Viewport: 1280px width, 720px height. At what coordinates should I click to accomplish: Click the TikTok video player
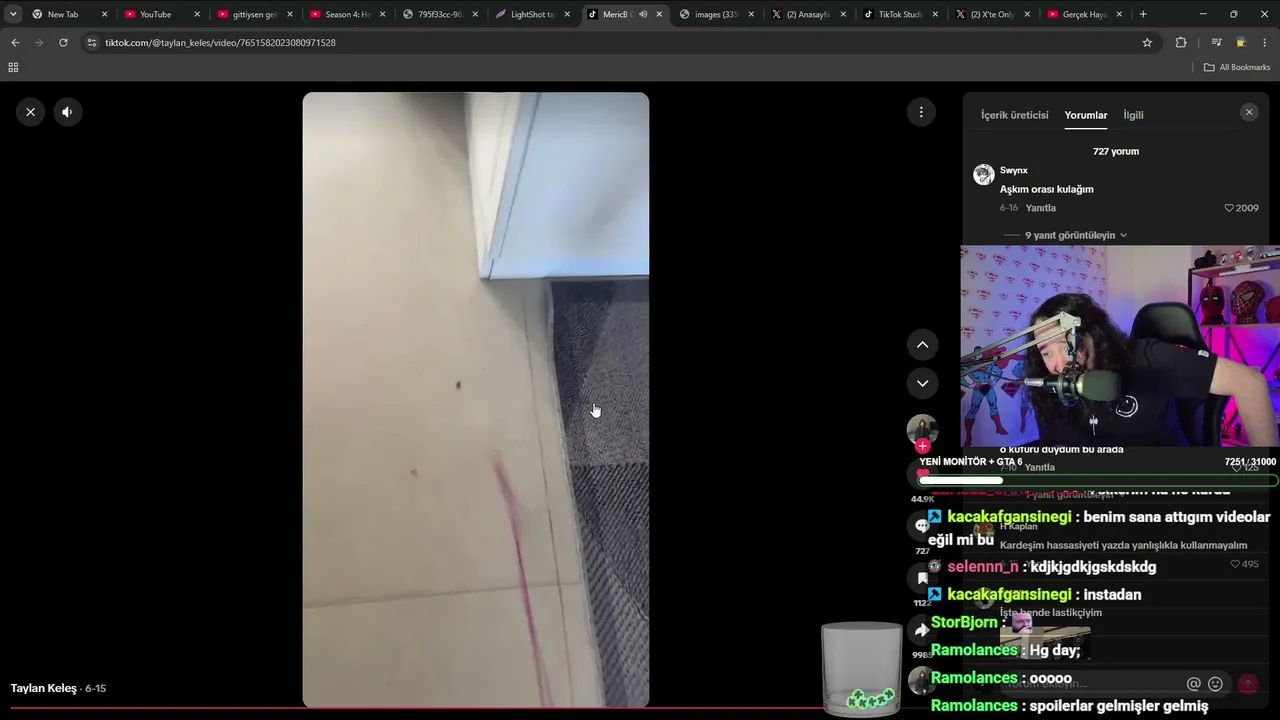coord(476,400)
